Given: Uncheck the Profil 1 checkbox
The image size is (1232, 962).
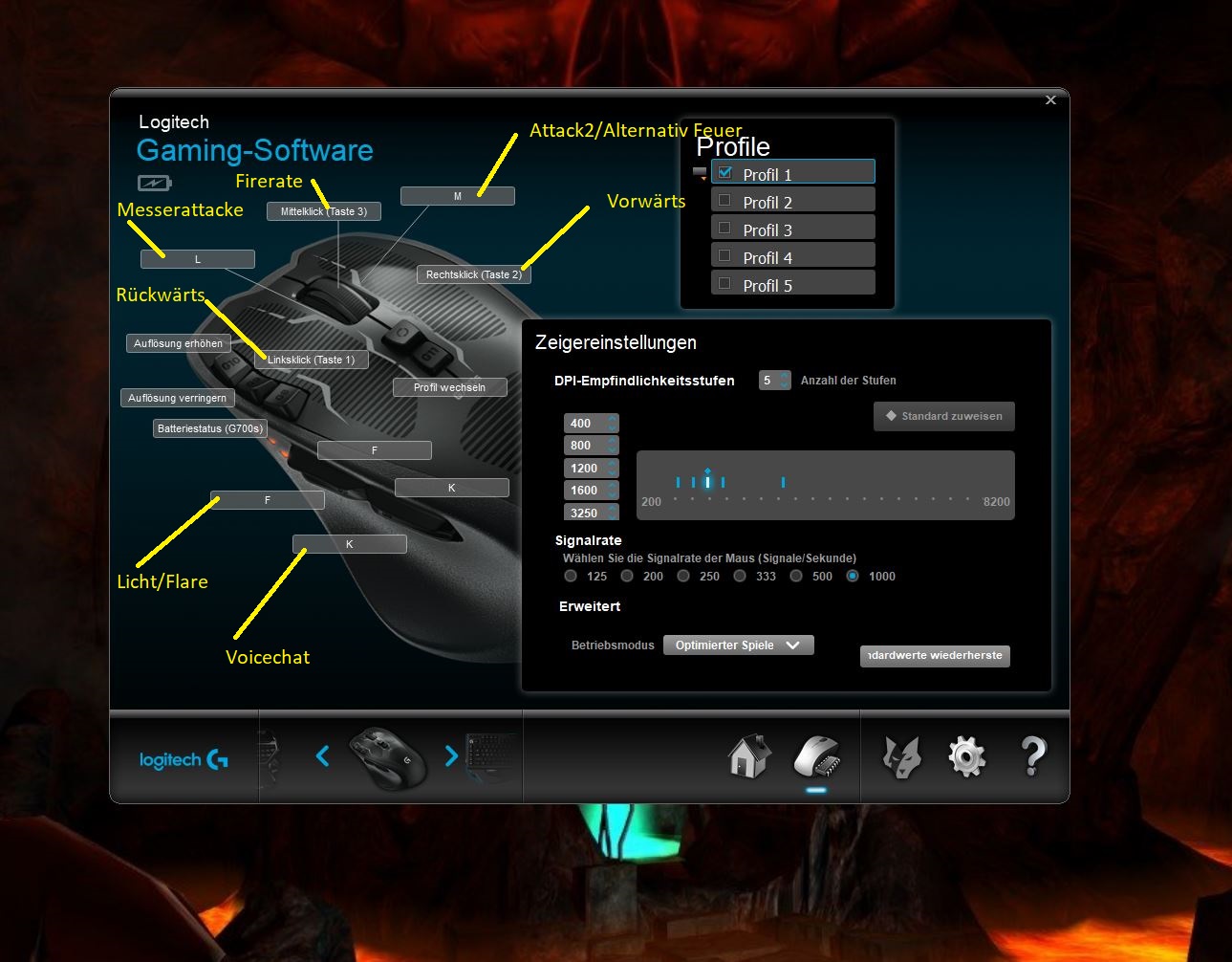Looking at the screenshot, I should (x=724, y=173).
